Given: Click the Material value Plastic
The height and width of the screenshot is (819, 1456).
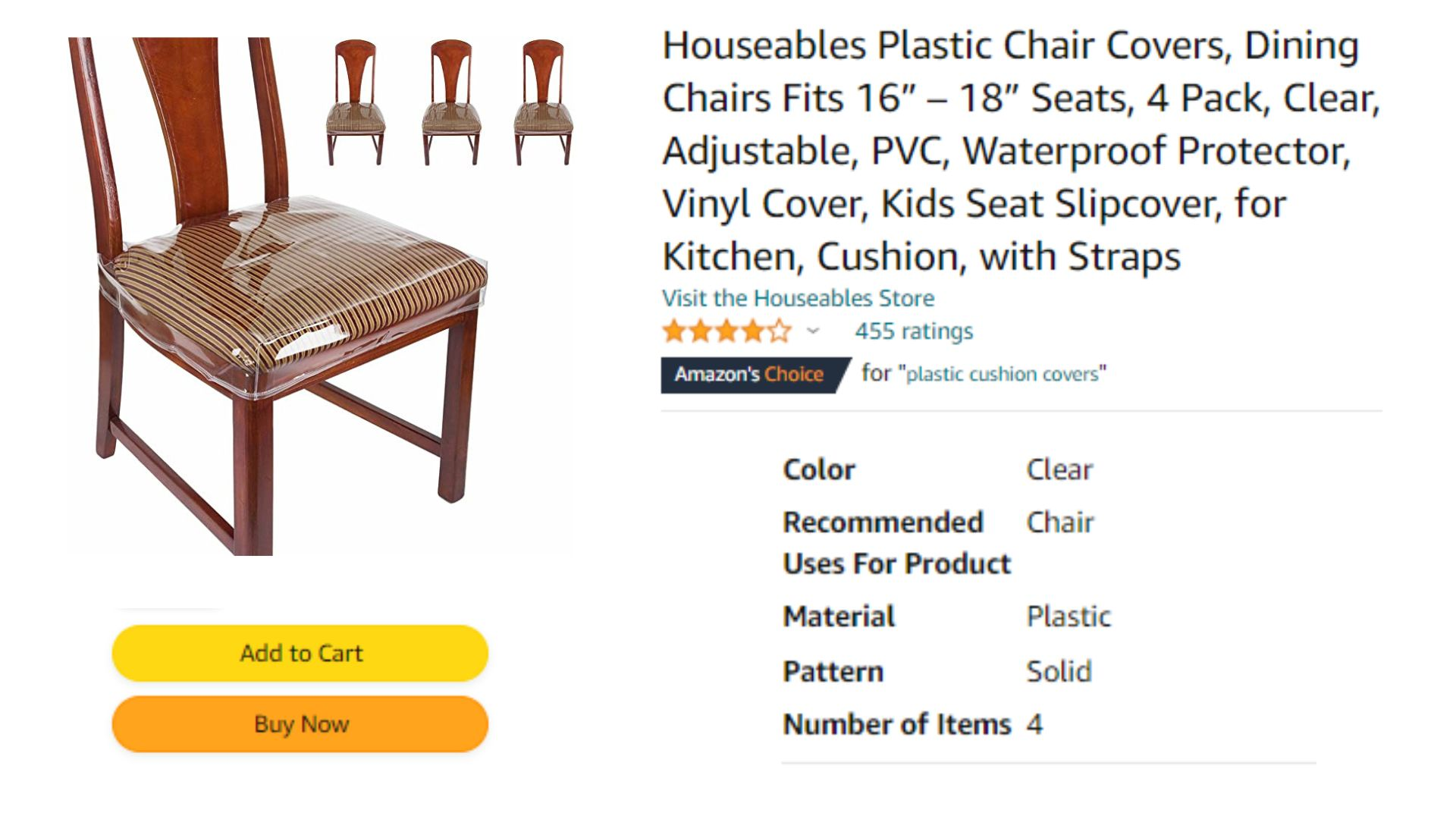Looking at the screenshot, I should pos(1068,617).
